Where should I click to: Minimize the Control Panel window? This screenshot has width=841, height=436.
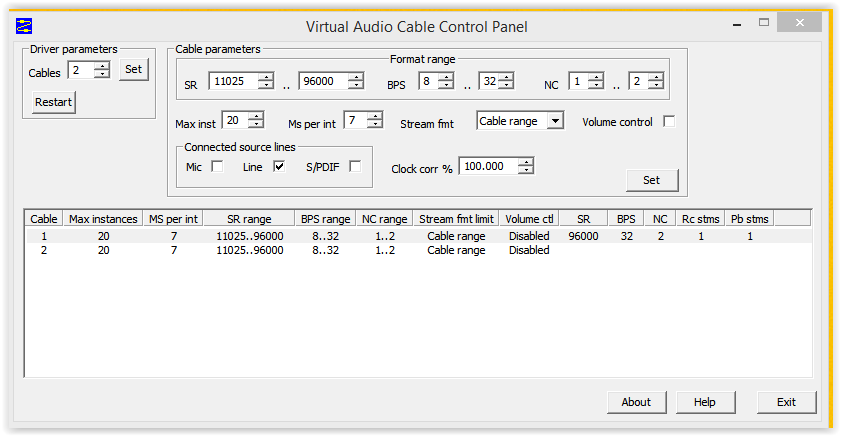tap(737, 23)
